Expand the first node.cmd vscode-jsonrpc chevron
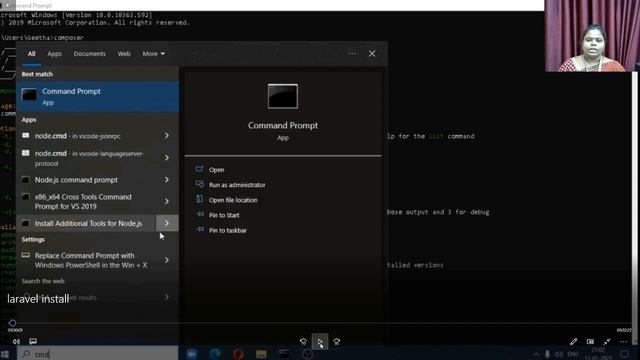Screen dimensions: 640x360 pos(167,136)
